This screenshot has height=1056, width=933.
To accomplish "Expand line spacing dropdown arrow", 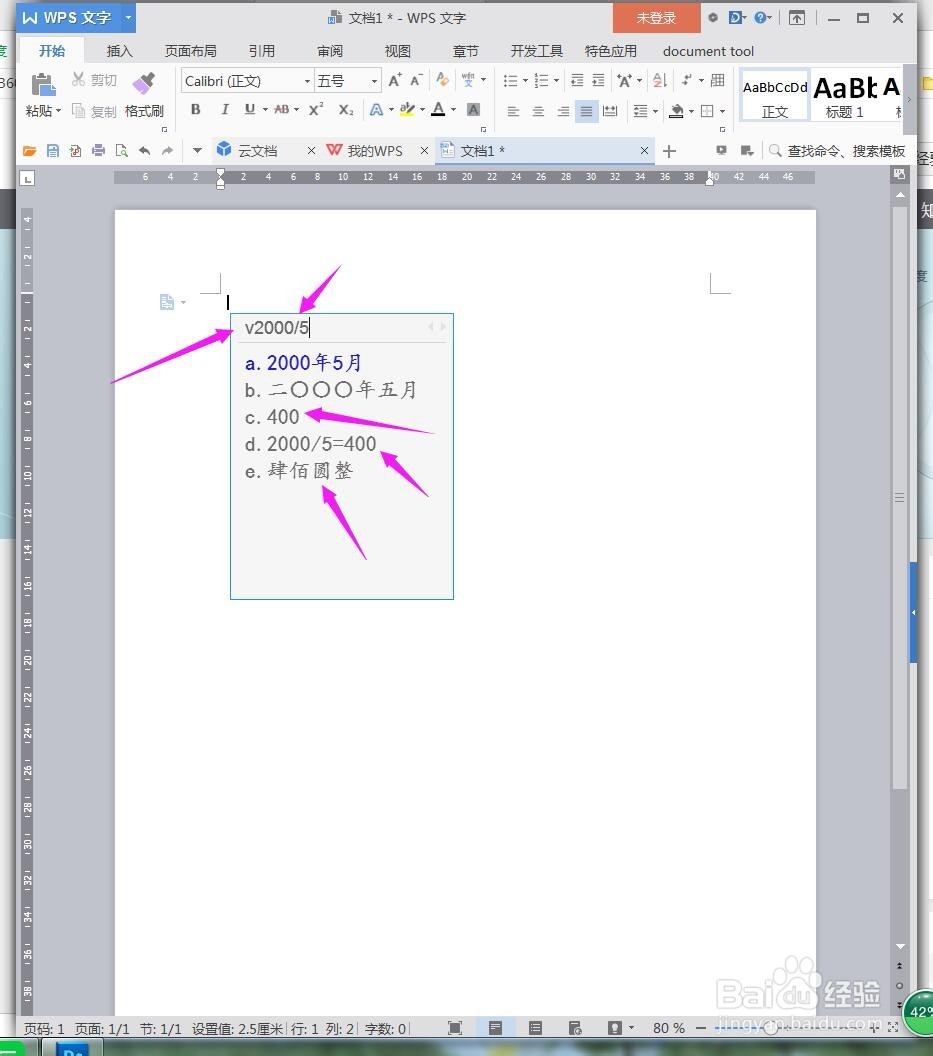I will pos(655,111).
